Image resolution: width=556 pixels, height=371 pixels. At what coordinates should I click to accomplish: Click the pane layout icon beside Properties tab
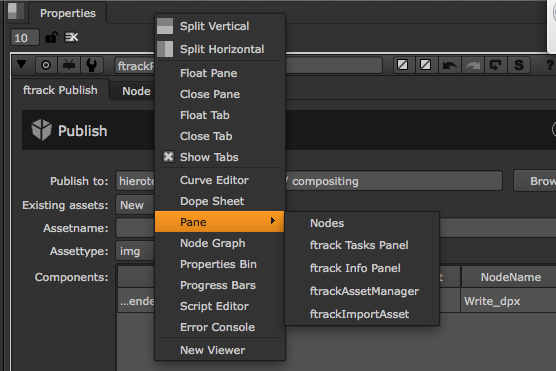coord(16,11)
